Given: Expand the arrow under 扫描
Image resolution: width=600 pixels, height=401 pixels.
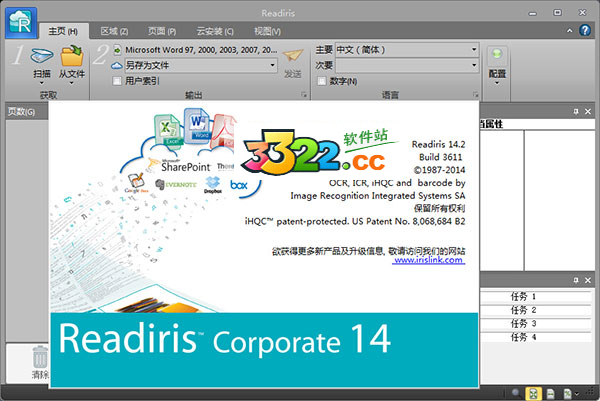Looking at the screenshot, I should tap(42, 83).
